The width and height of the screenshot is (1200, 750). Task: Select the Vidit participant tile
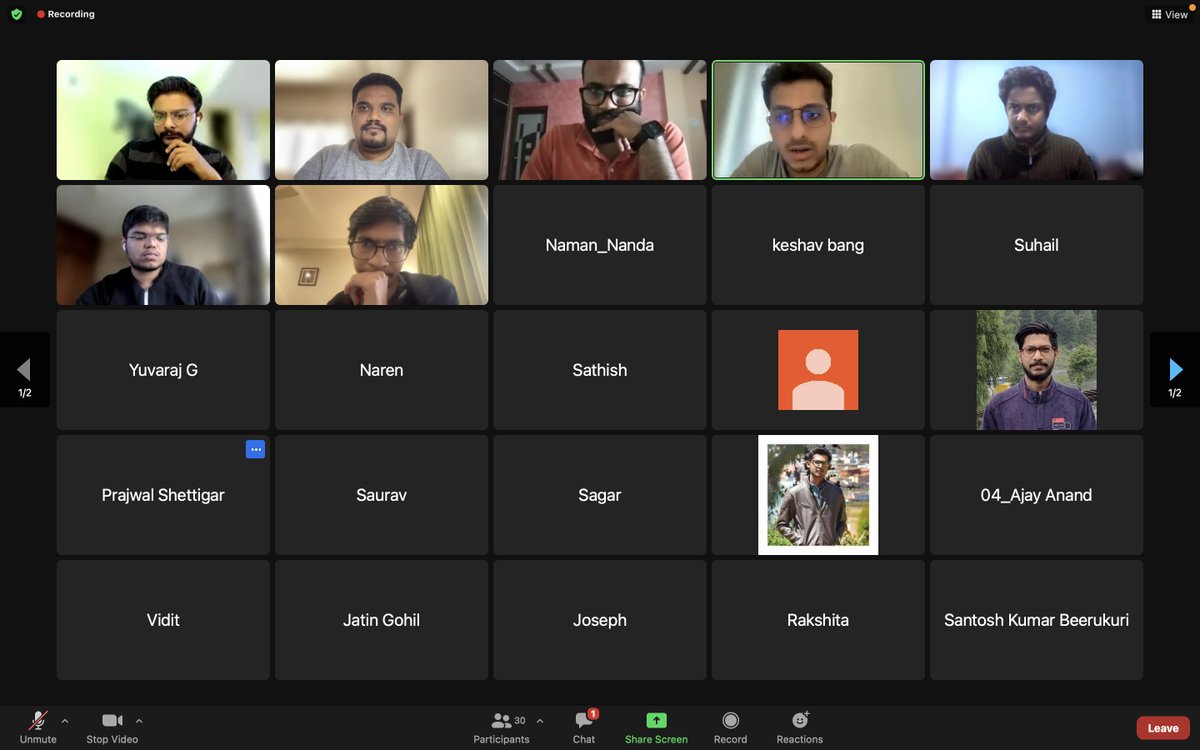[x=163, y=620]
